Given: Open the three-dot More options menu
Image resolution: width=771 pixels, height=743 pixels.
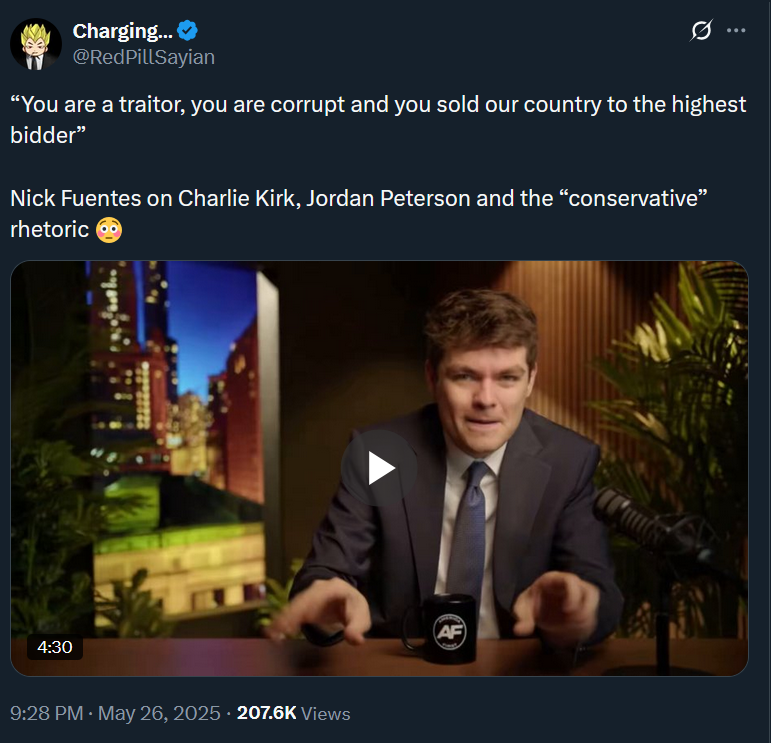Looking at the screenshot, I should point(736,31).
